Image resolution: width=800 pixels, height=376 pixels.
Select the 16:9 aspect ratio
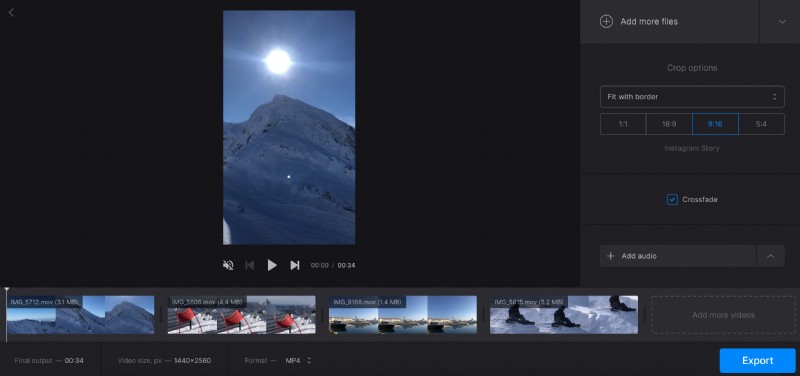669,124
